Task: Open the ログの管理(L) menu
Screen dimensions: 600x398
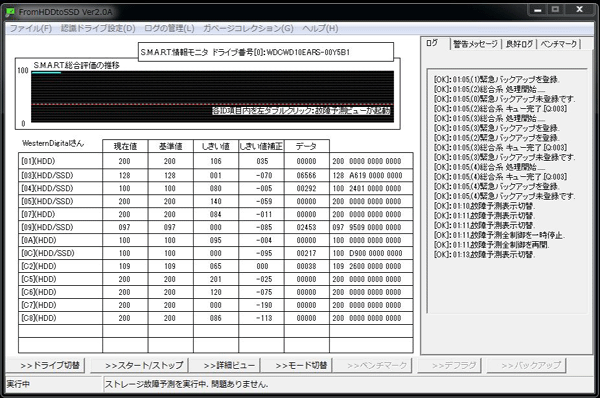Action: 169,28
